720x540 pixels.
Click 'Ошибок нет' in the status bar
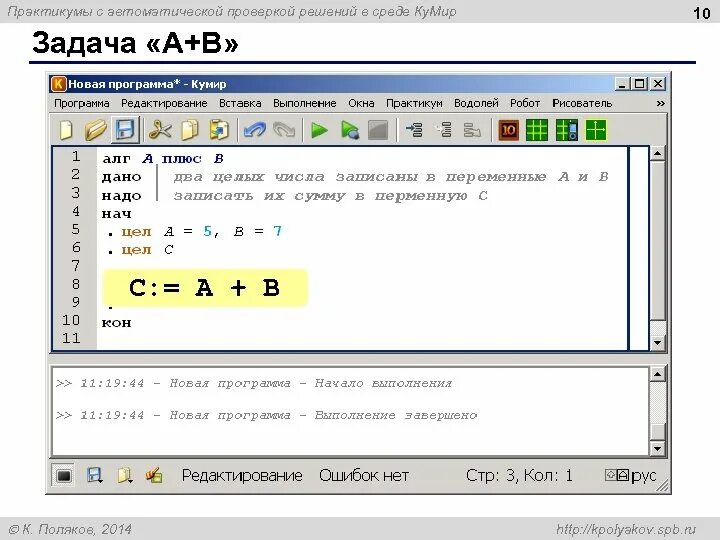point(364,476)
